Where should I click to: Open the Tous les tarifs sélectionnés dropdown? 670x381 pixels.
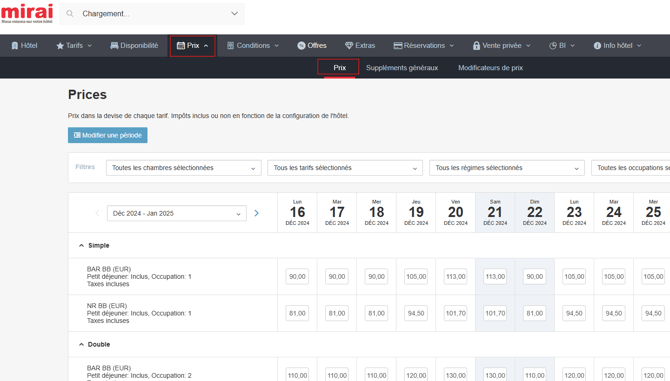pyautogui.click(x=345, y=168)
